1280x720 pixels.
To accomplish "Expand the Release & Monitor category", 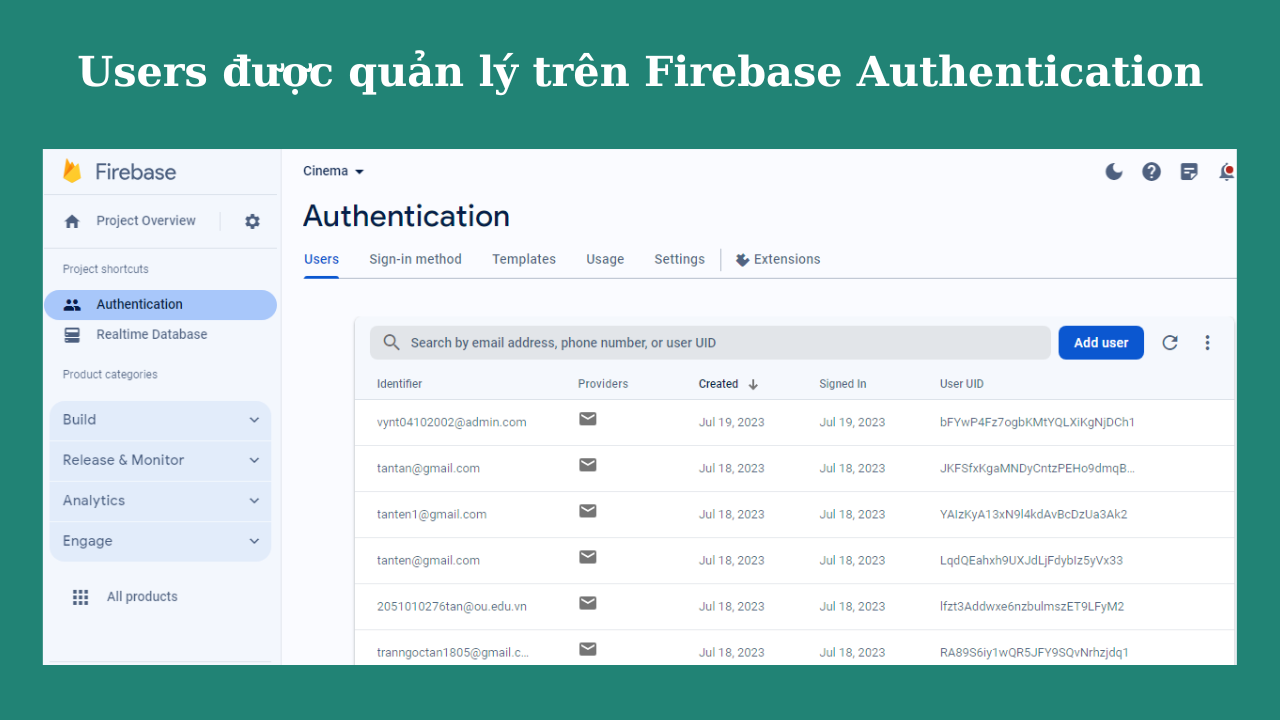I will point(160,460).
